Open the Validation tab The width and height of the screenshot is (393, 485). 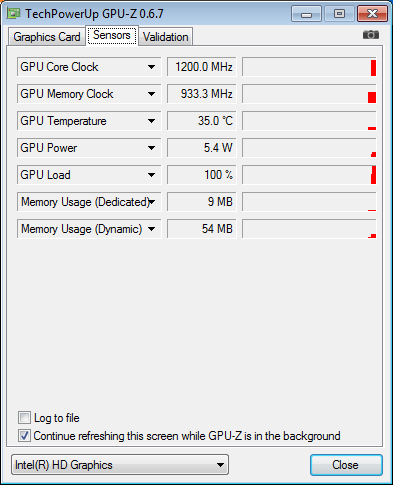click(x=166, y=37)
